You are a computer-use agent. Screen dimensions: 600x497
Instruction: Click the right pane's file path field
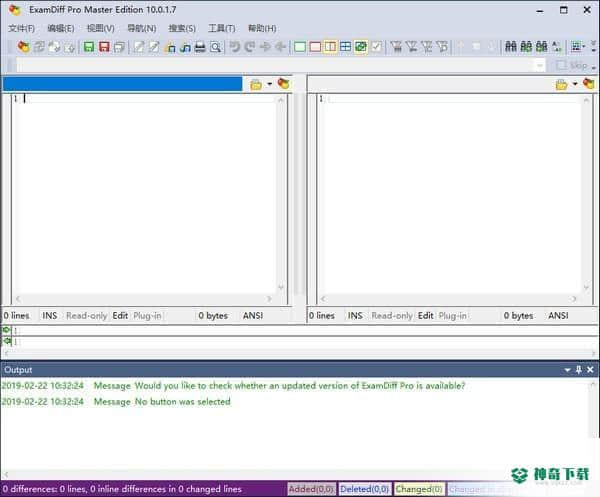[430, 84]
